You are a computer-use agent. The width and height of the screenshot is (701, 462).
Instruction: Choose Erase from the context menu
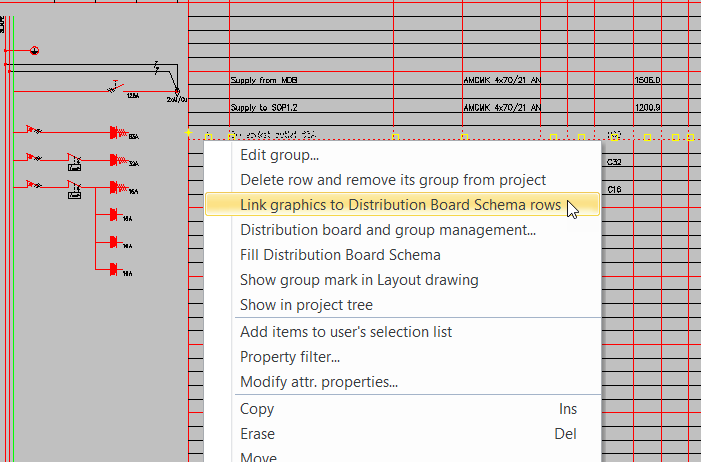(x=257, y=434)
